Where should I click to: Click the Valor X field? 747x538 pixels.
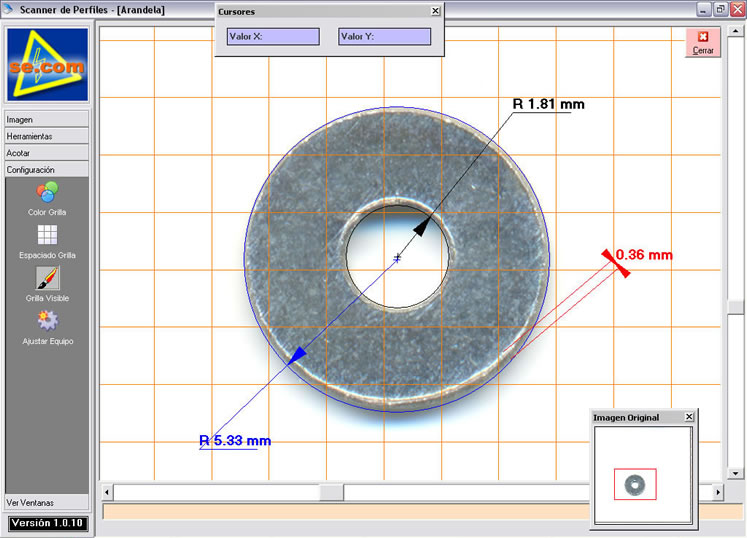tap(273, 37)
